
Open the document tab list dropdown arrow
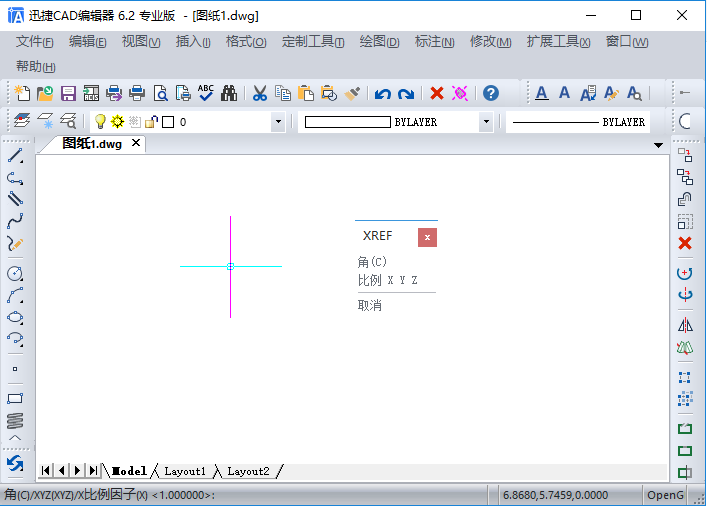[x=658, y=145]
